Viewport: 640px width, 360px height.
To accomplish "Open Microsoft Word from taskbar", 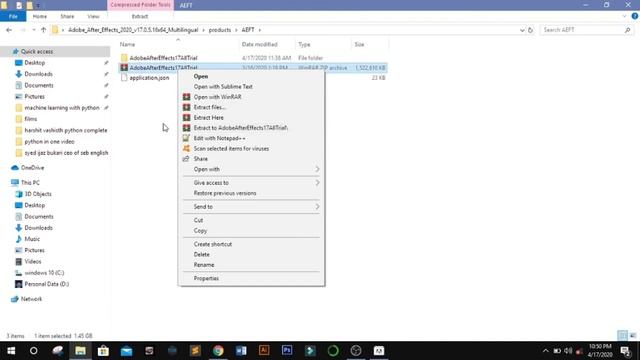I will click(241, 351).
